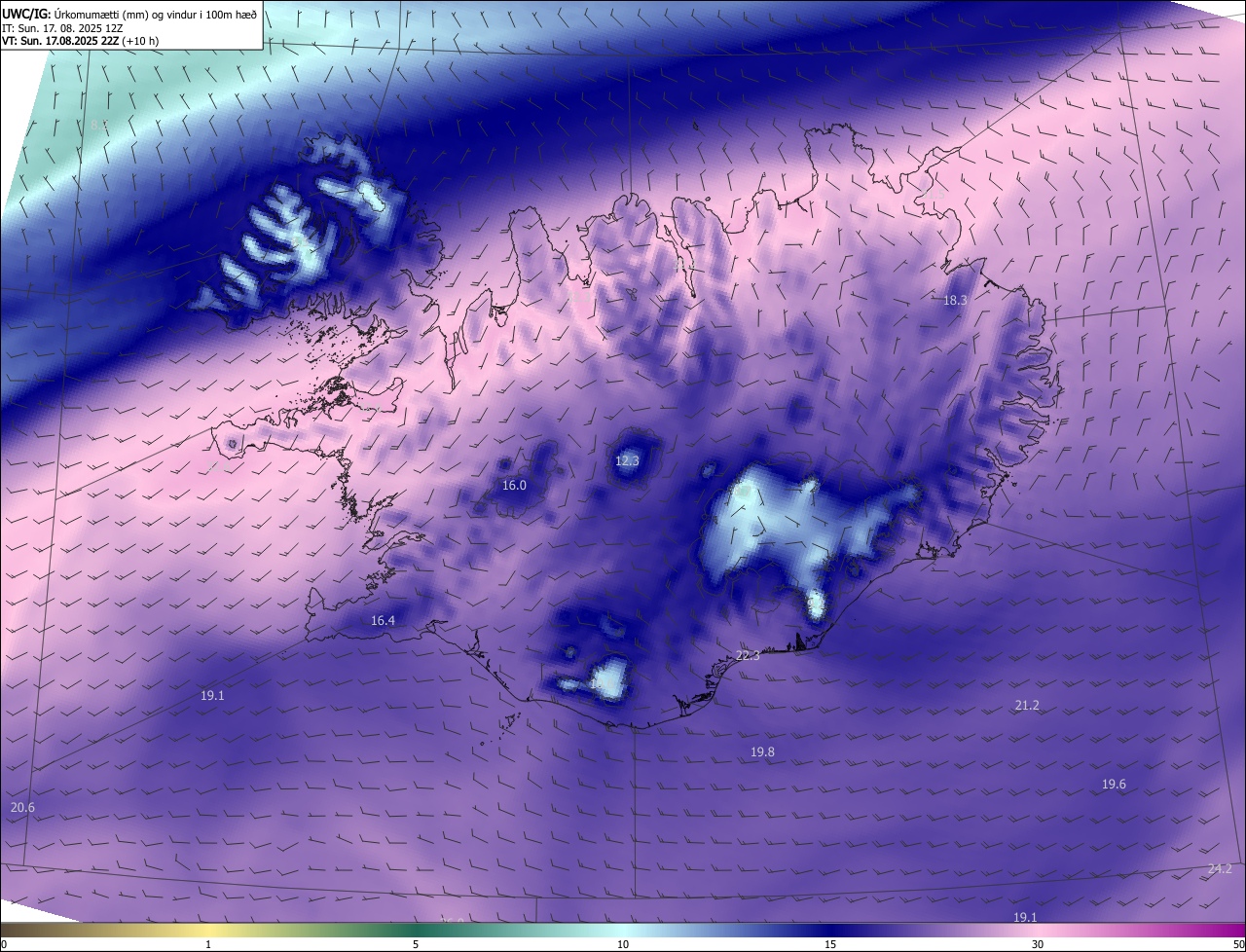Click the 20.6 value label on the map
Image resolution: width=1246 pixels, height=952 pixels.
click(x=22, y=807)
